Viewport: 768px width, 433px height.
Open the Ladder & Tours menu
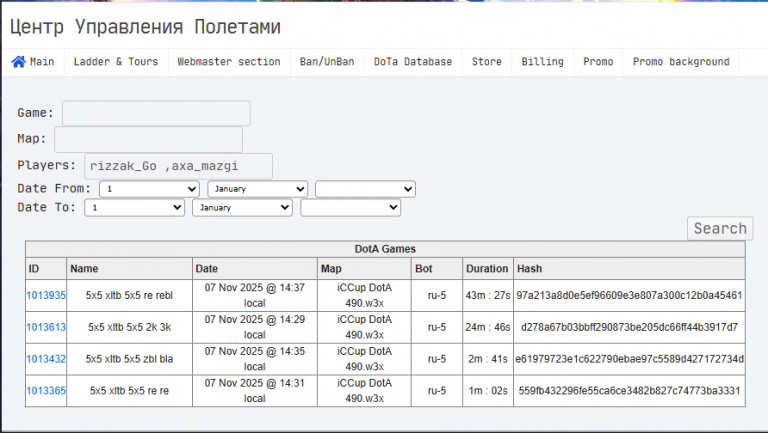(116, 62)
